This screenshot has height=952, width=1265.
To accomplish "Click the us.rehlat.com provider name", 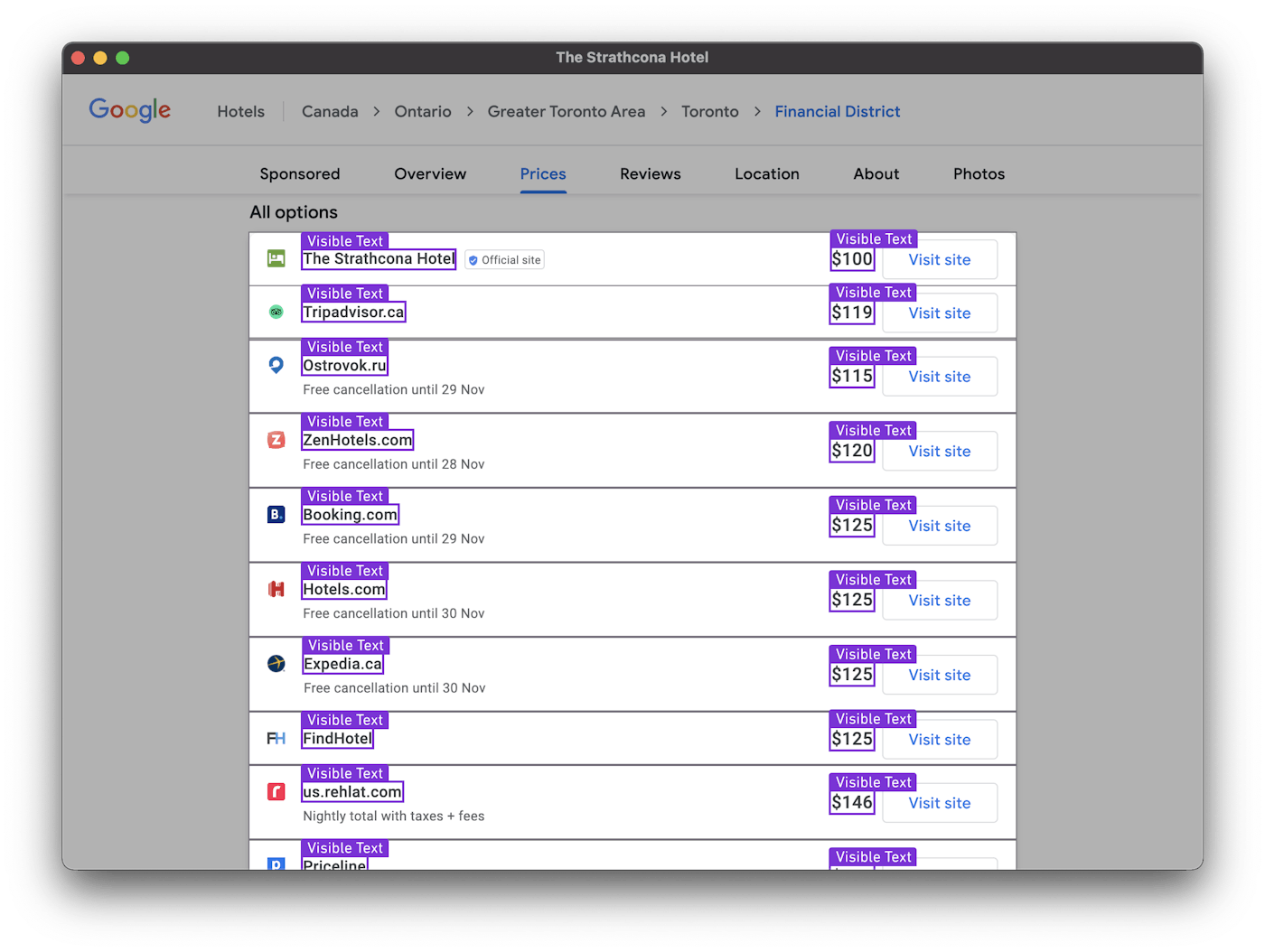I will [x=352, y=792].
